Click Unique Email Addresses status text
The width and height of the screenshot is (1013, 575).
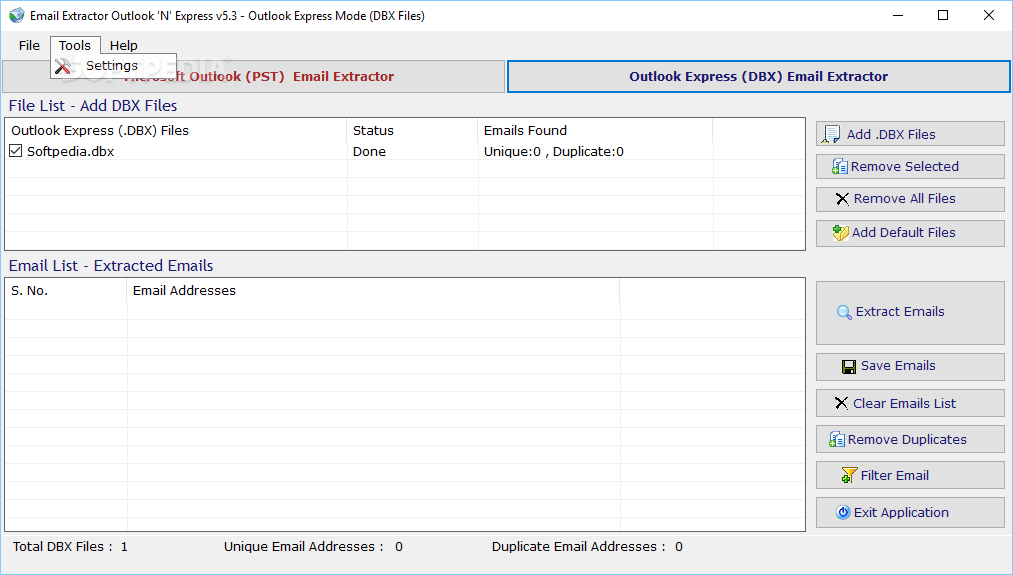point(313,547)
